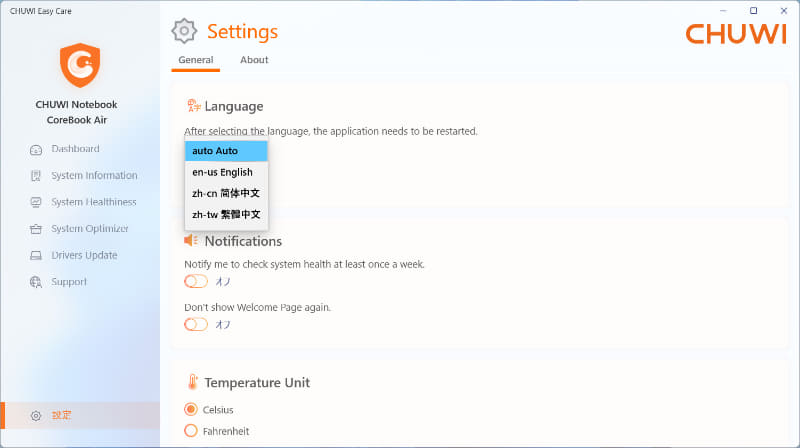Close the CHUWI Easy Care window
800x448 pixels.
[784, 11]
